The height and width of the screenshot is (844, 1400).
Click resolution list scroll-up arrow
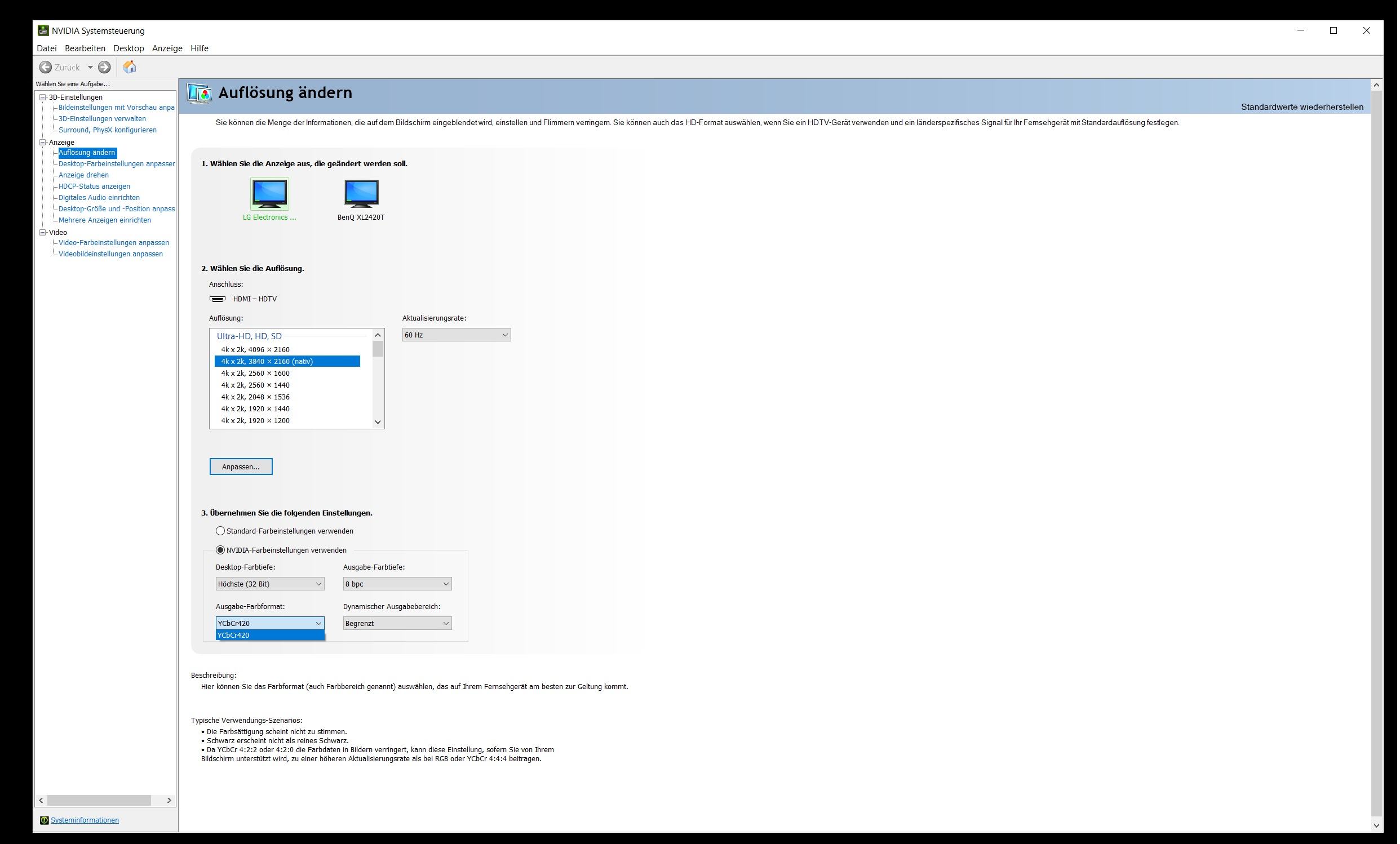coord(378,335)
